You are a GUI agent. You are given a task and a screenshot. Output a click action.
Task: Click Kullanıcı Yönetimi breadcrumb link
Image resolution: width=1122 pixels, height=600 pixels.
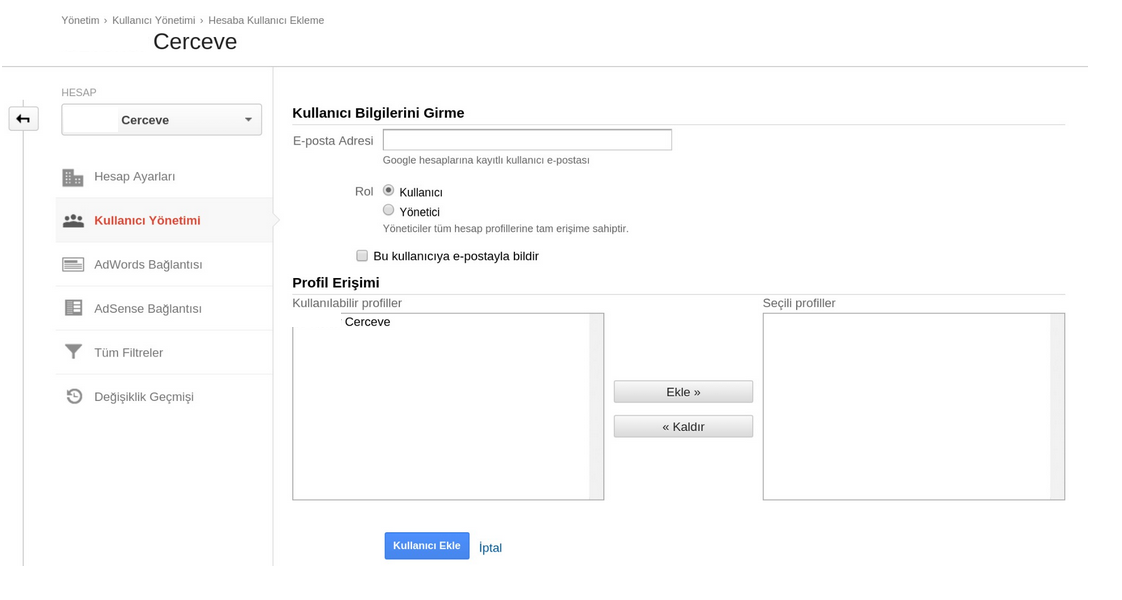[154, 20]
